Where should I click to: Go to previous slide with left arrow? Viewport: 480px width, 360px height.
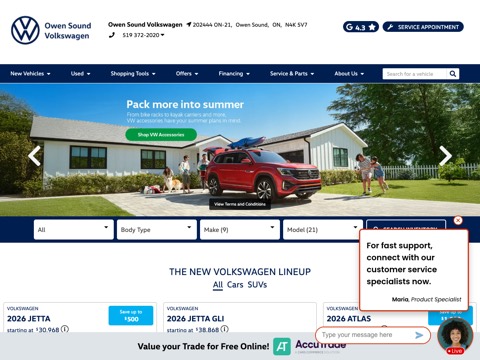34,156
